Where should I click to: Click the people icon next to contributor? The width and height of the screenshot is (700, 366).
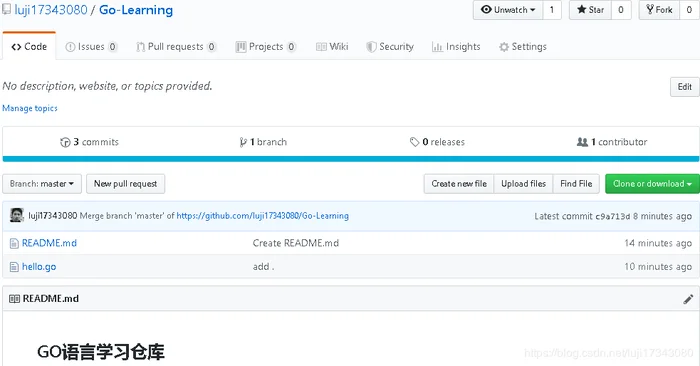click(x=582, y=142)
